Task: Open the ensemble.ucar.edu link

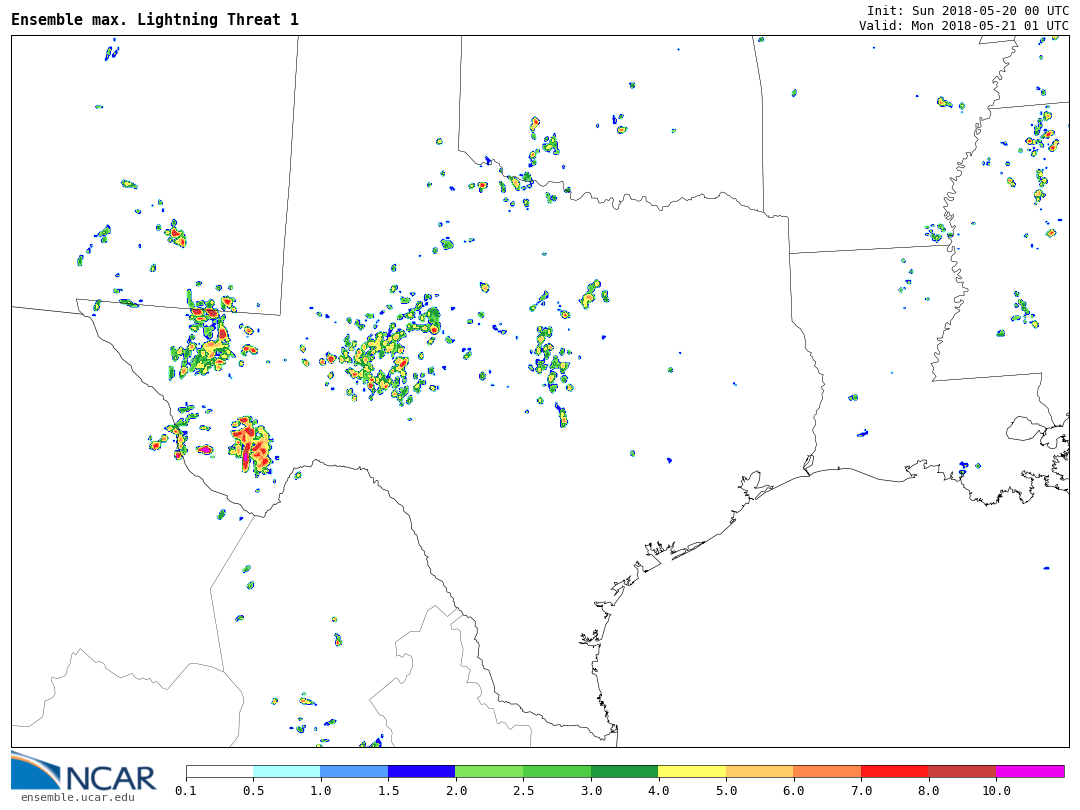Action: (x=77, y=797)
